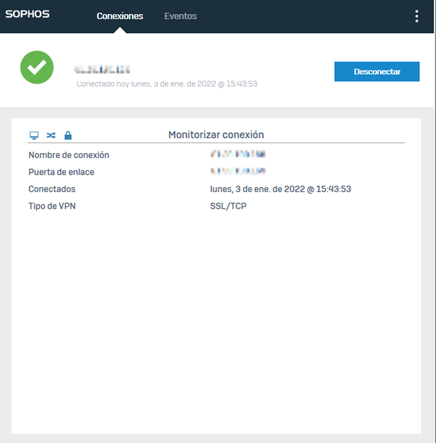Select the computer monitor icon
Image resolution: width=436 pixels, height=443 pixels.
click(34, 135)
